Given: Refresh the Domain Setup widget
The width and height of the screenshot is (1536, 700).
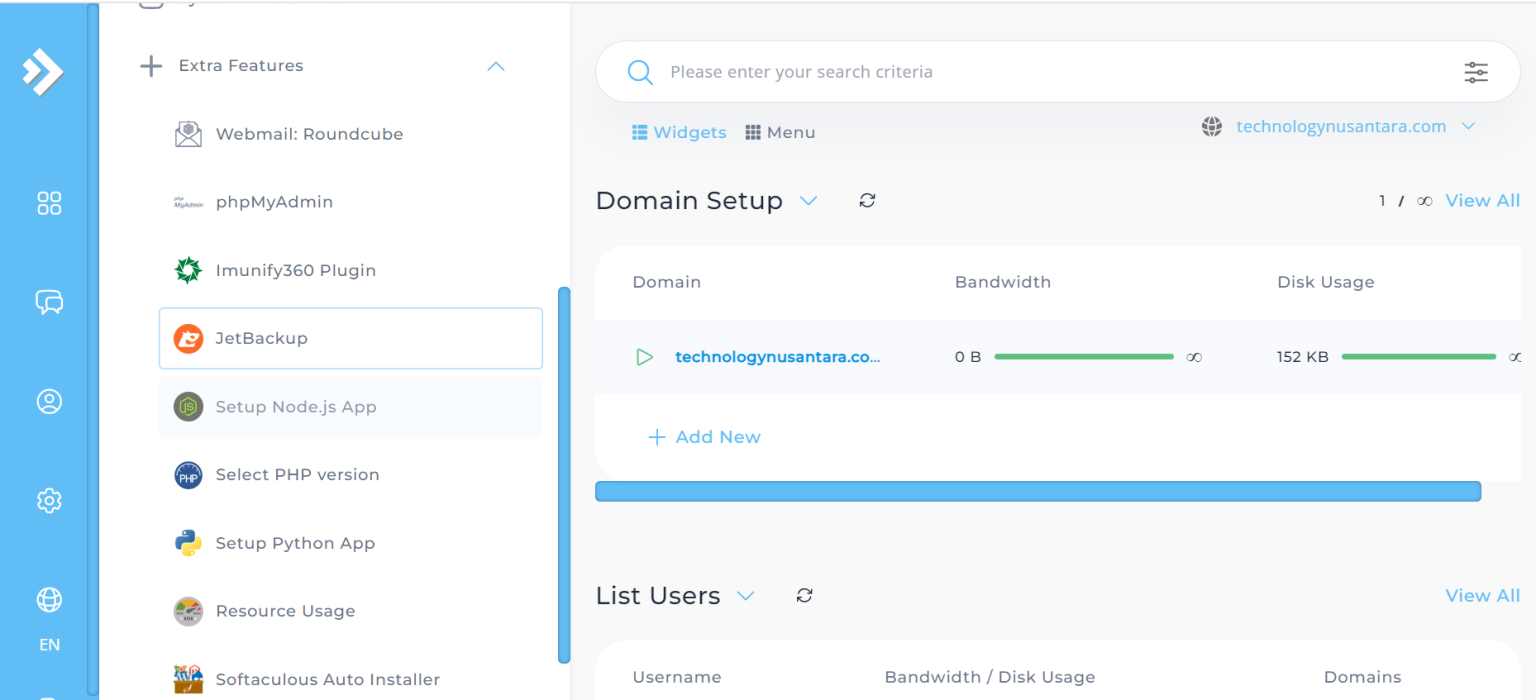Looking at the screenshot, I should [867, 201].
